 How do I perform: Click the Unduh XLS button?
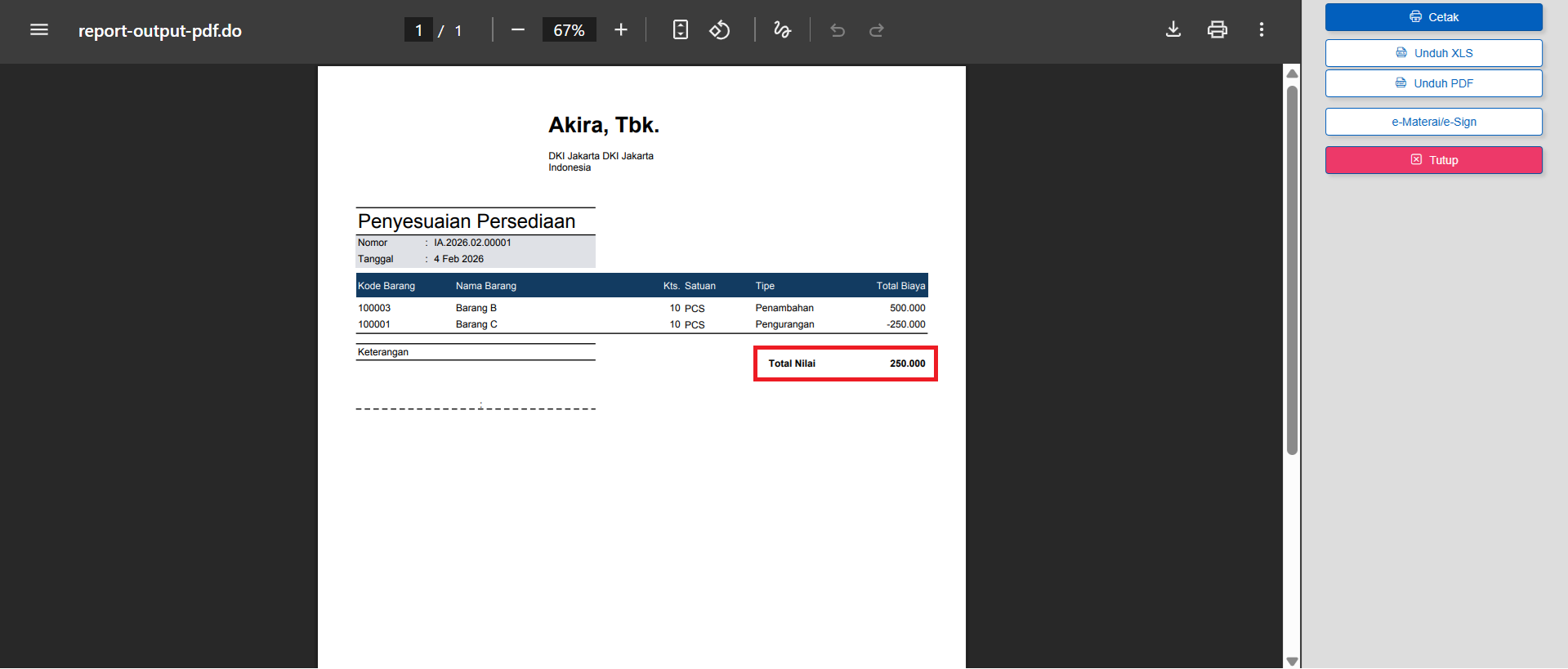1433,53
